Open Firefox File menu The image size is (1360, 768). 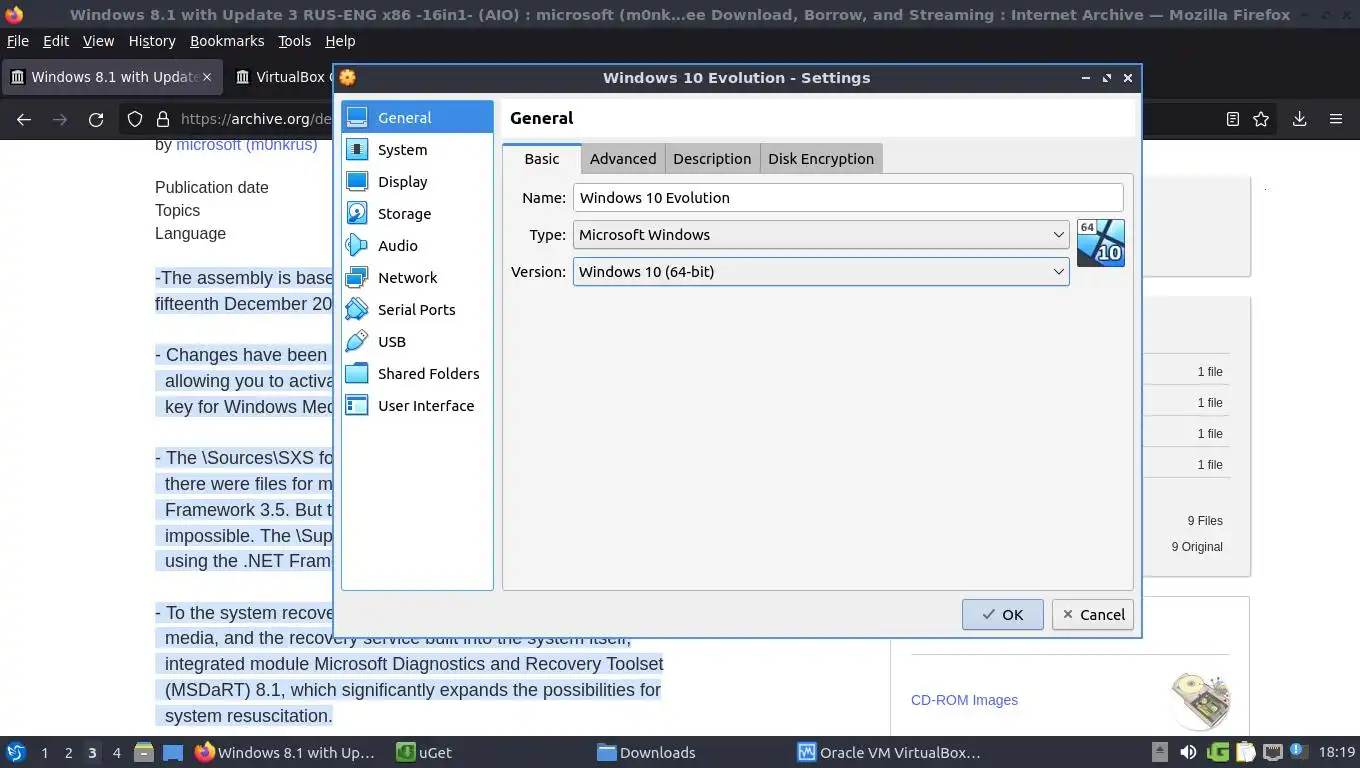[17, 41]
